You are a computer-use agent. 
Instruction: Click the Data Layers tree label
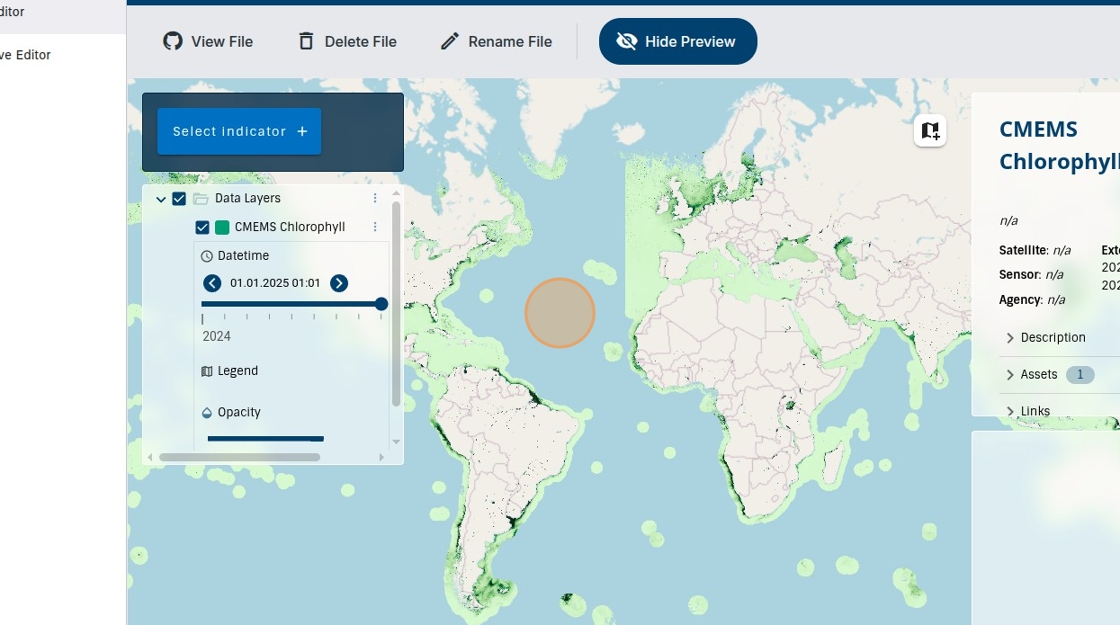point(248,199)
